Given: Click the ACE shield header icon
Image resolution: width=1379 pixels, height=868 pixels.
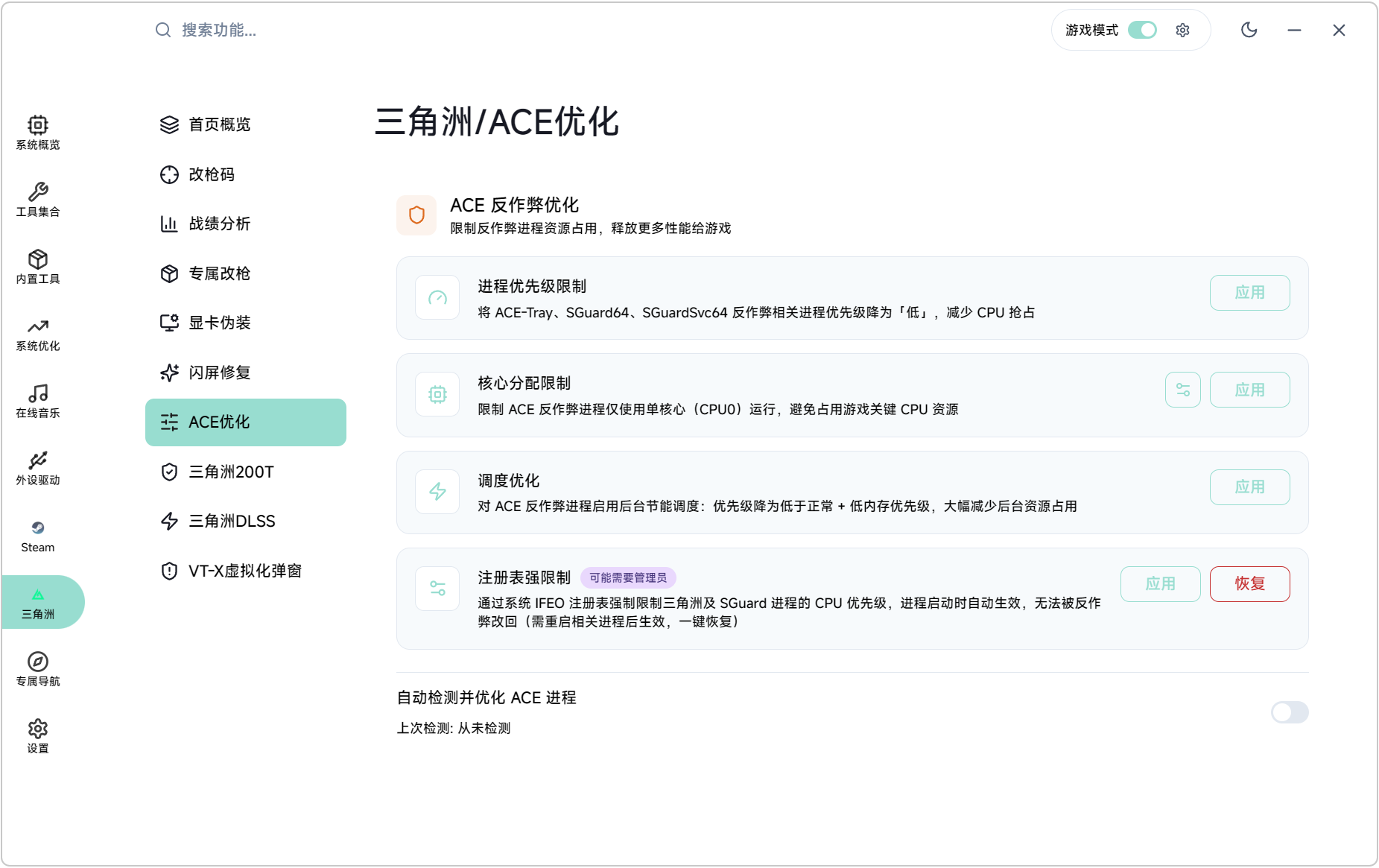Looking at the screenshot, I should tap(416, 215).
